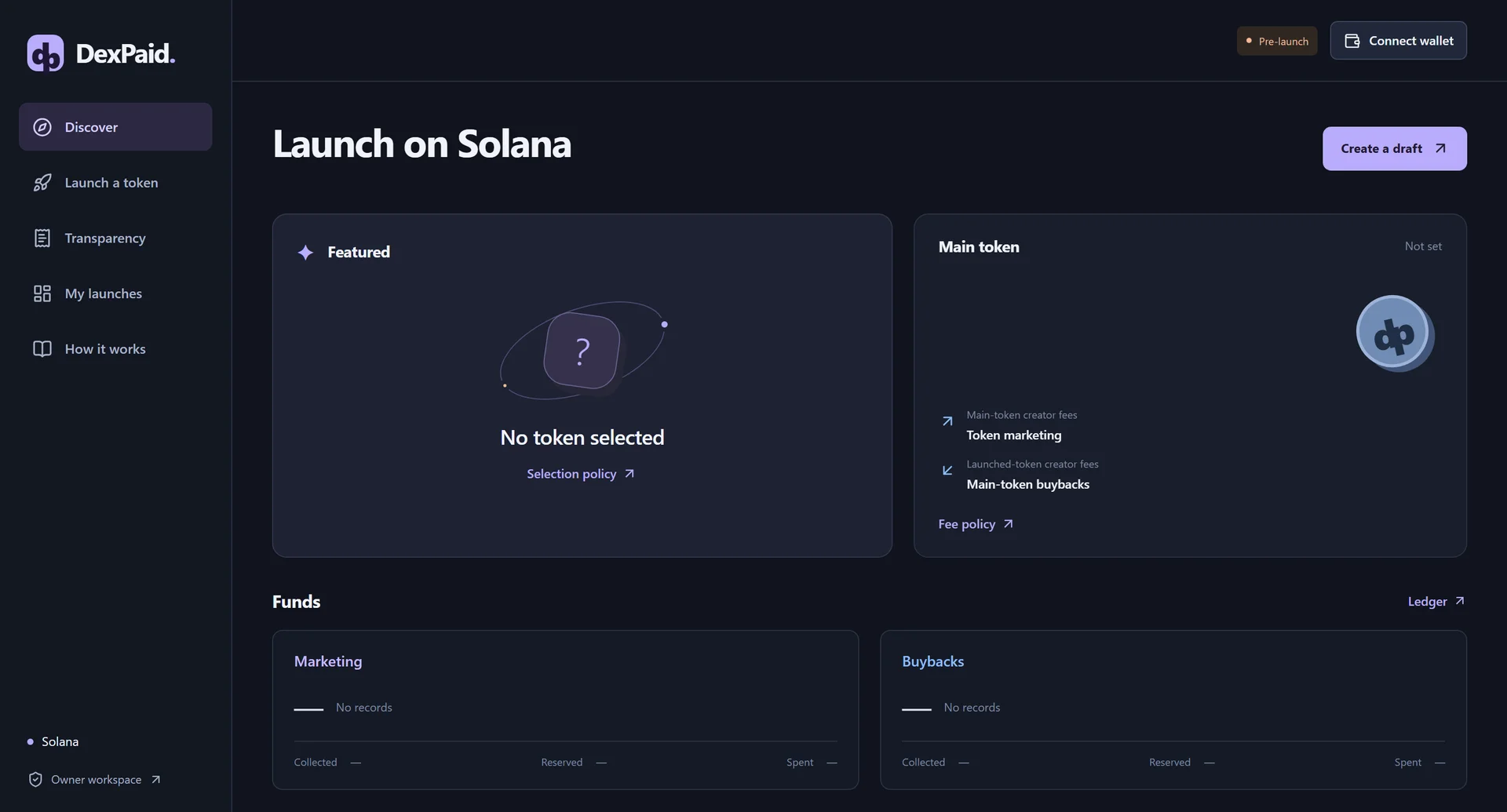Click the shield icon beside Owner workspace
The image size is (1507, 812).
click(x=35, y=780)
